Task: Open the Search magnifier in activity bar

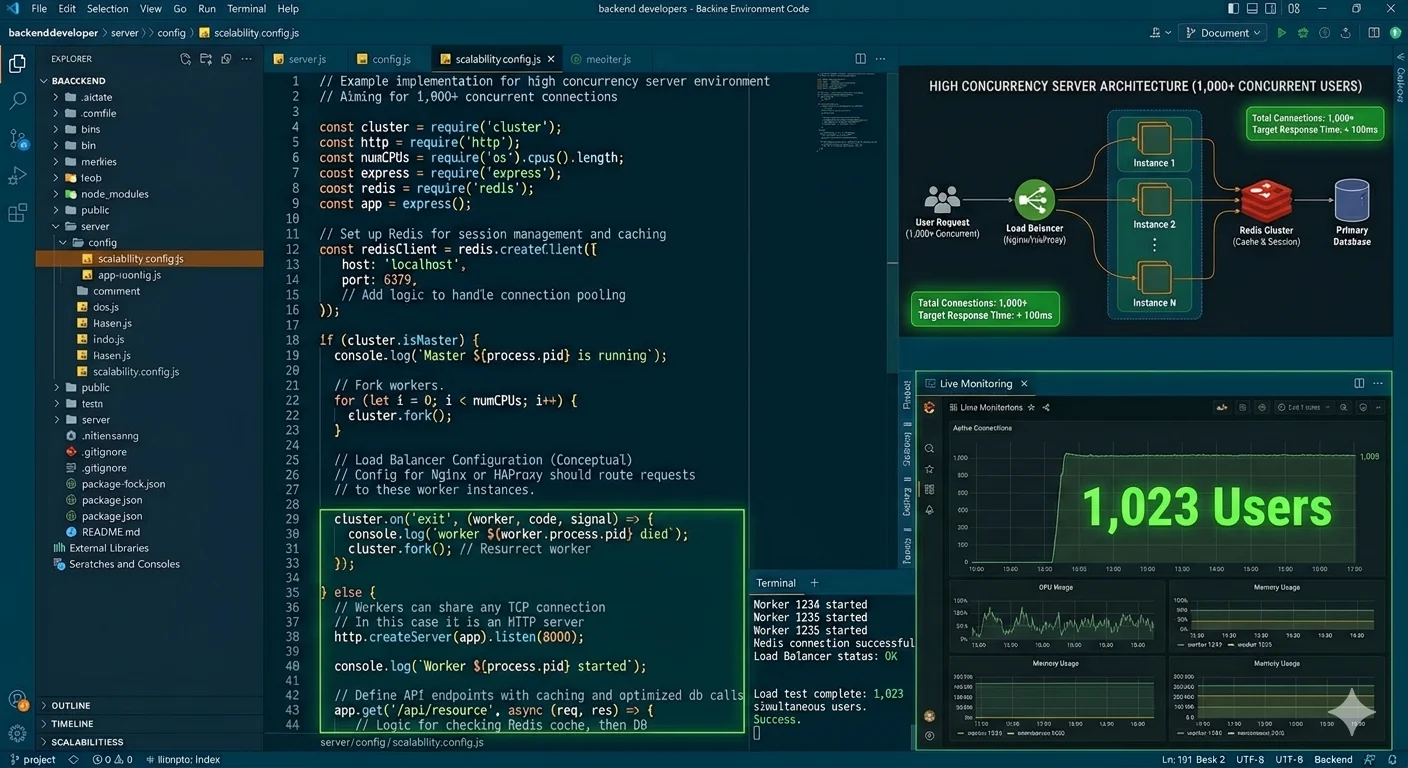Action: 17,101
